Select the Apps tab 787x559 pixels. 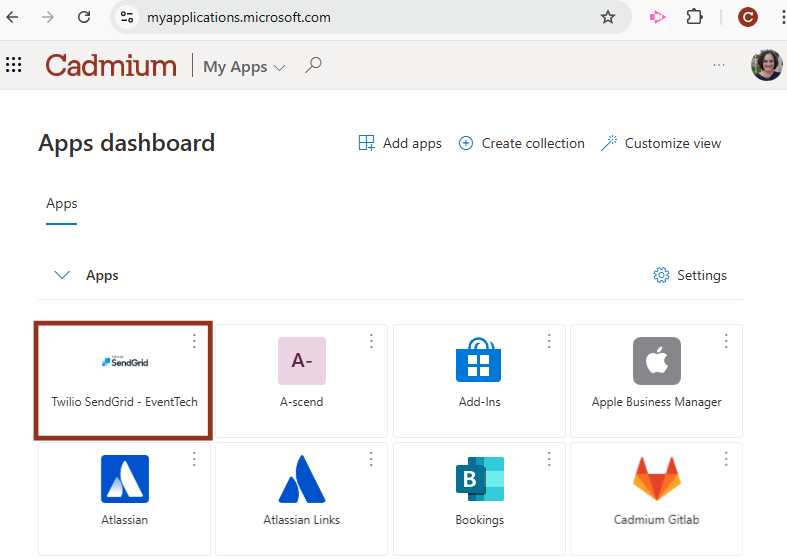pos(62,204)
